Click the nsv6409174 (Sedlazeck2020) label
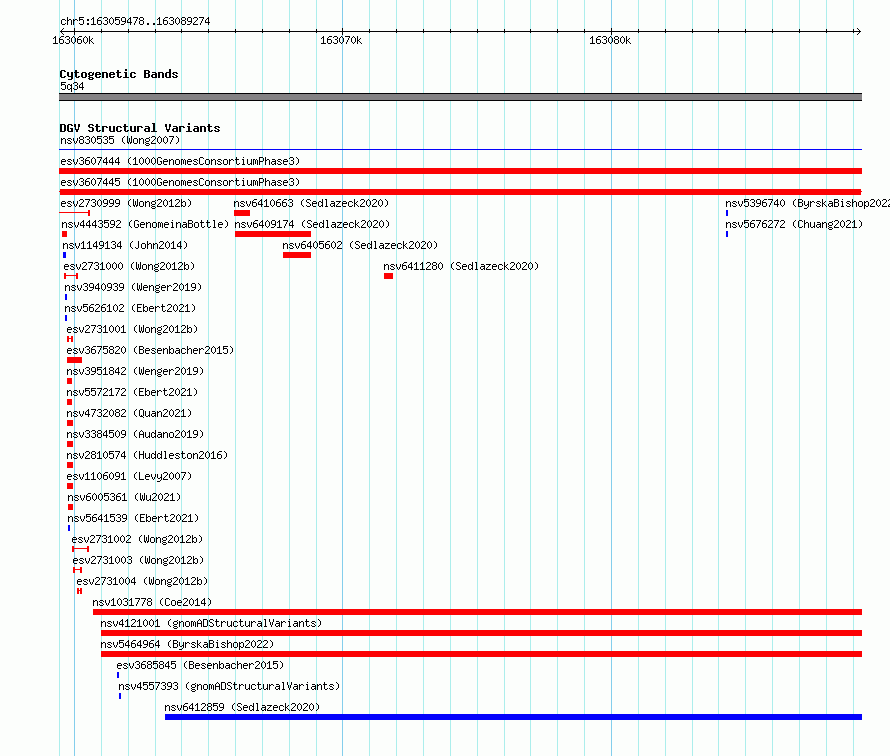 312,224
